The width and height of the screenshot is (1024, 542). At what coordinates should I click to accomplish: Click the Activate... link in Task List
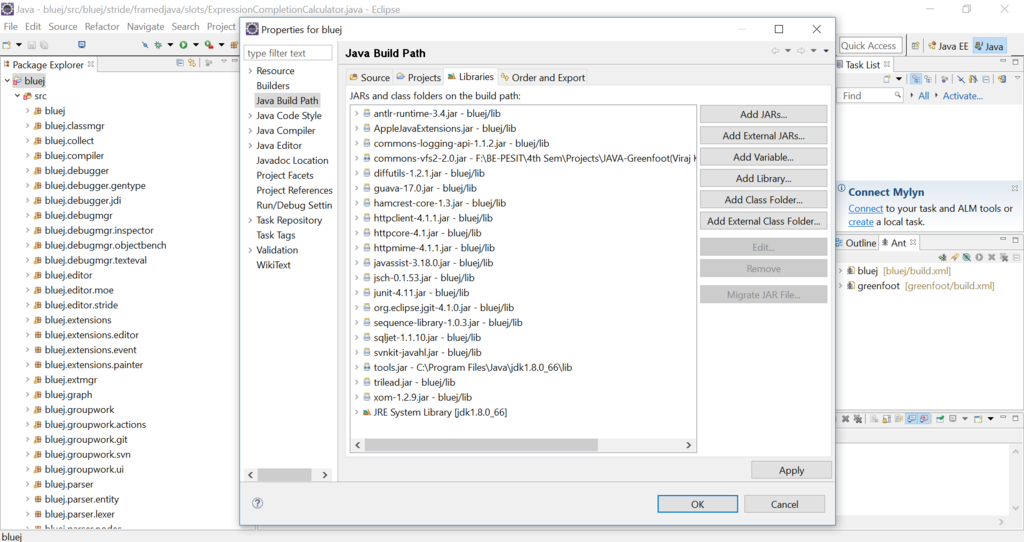(x=962, y=95)
